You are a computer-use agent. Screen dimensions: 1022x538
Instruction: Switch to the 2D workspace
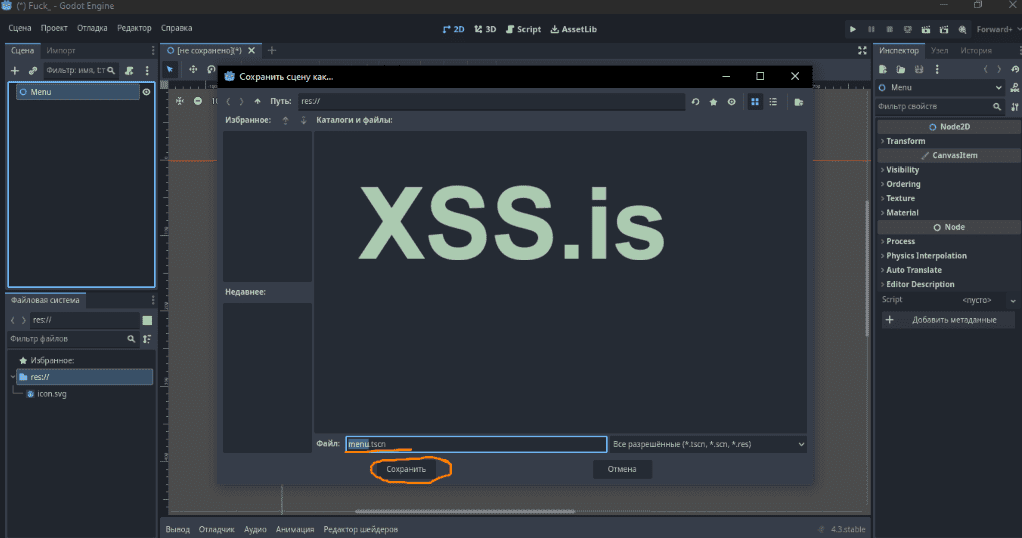[453, 29]
